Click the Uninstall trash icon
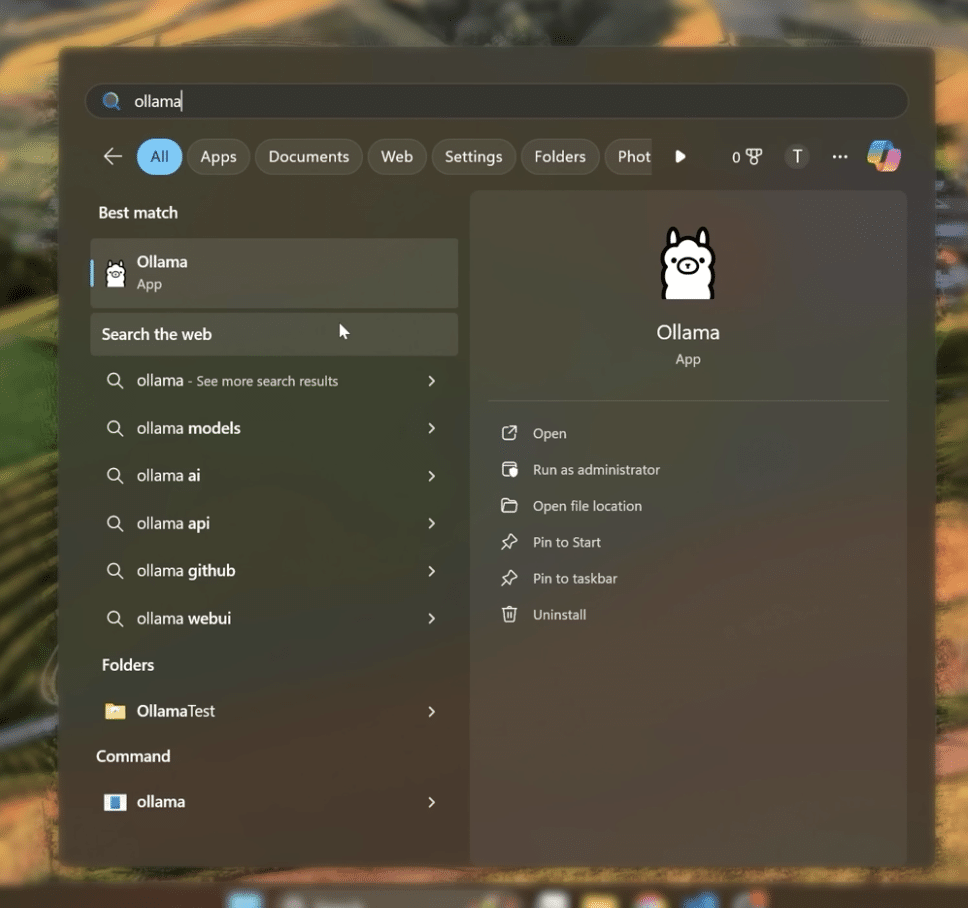The width and height of the screenshot is (968, 908). pos(509,615)
